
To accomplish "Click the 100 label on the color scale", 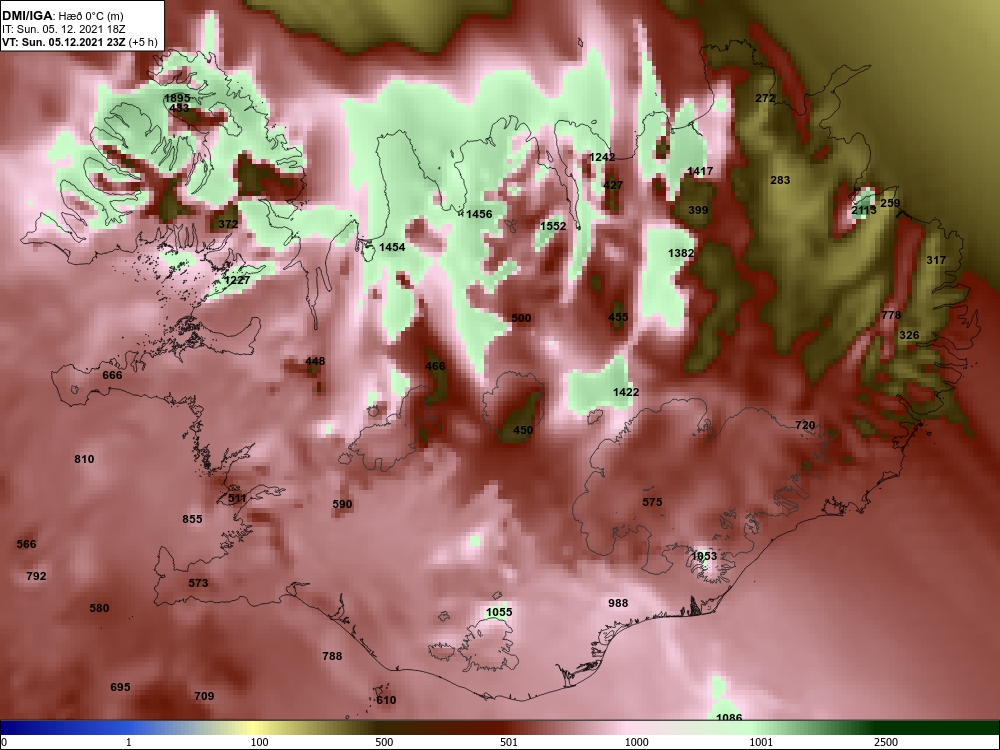I will (259, 742).
